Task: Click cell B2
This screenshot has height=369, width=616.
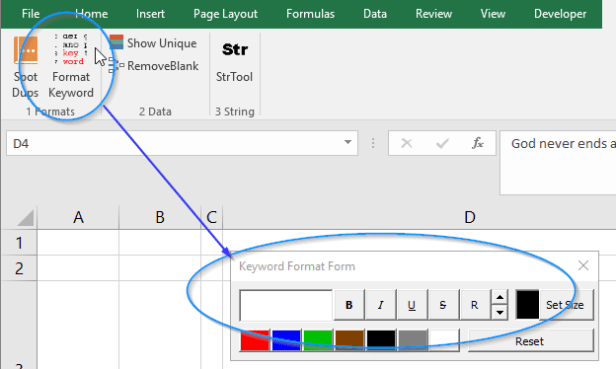Action: click(x=160, y=268)
